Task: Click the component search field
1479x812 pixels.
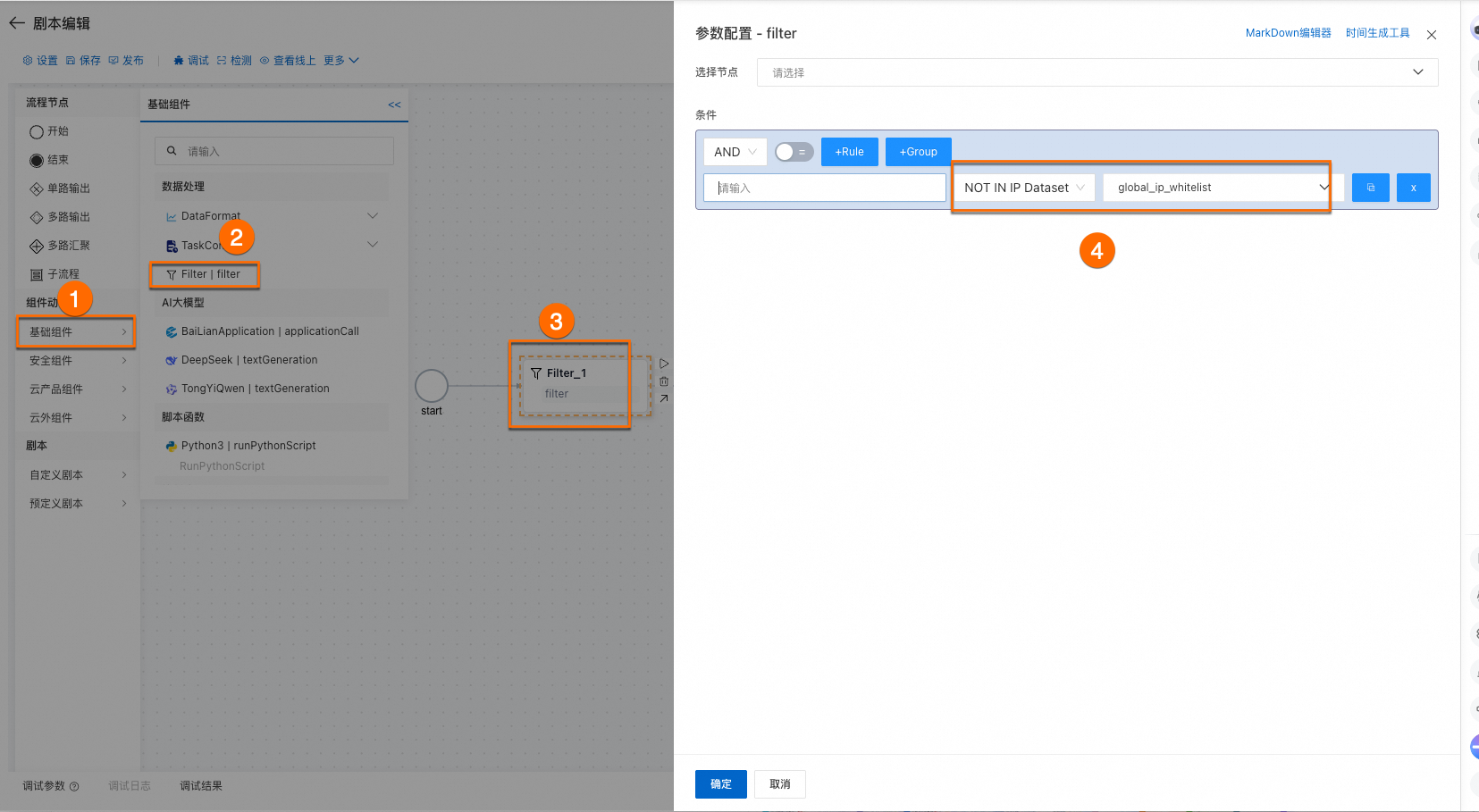Action: (274, 151)
